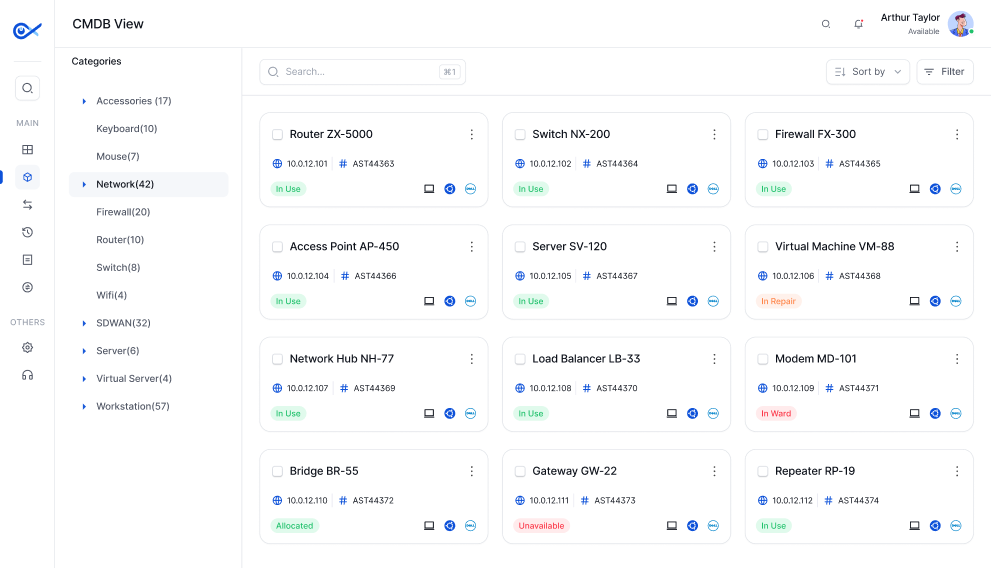
Task: Check the Modem MD-101 checkbox
Action: pos(763,359)
